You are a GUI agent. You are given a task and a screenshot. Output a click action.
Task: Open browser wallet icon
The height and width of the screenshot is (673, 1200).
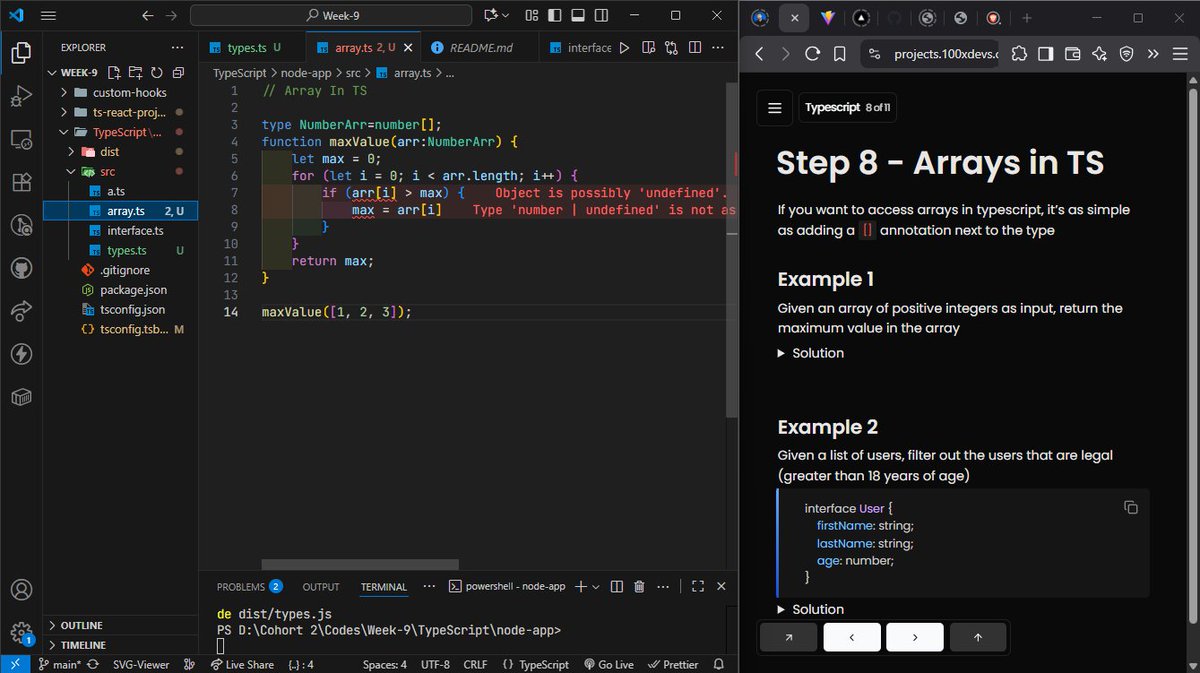point(1073,54)
